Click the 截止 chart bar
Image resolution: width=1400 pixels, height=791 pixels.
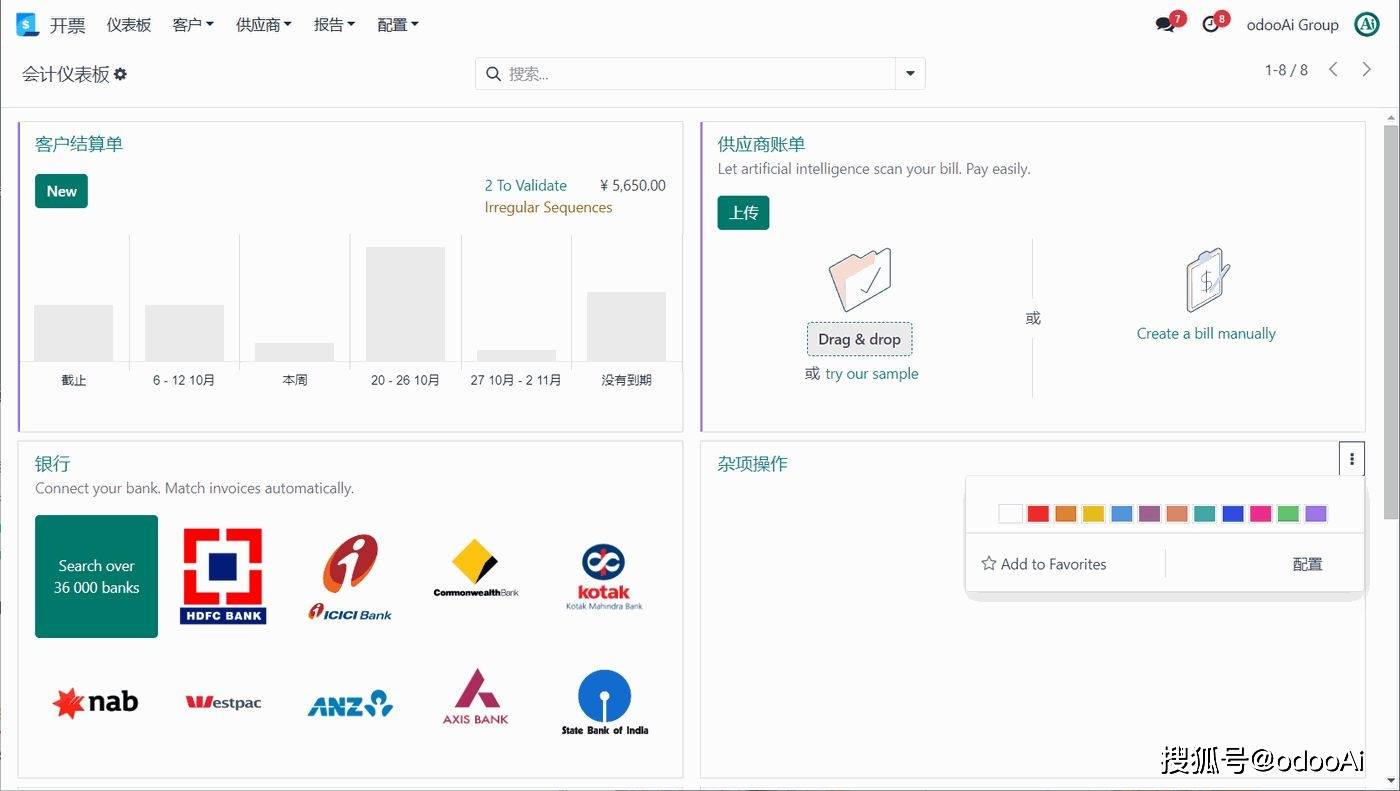pos(73,333)
